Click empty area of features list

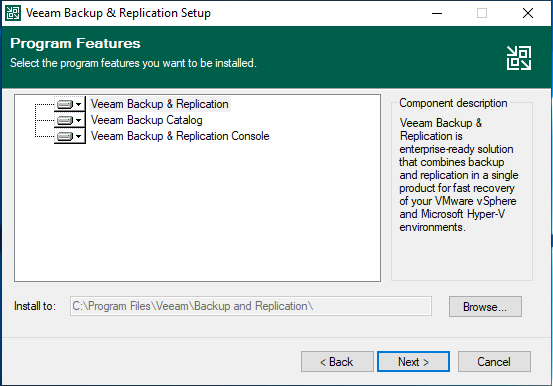[x=198, y=212]
